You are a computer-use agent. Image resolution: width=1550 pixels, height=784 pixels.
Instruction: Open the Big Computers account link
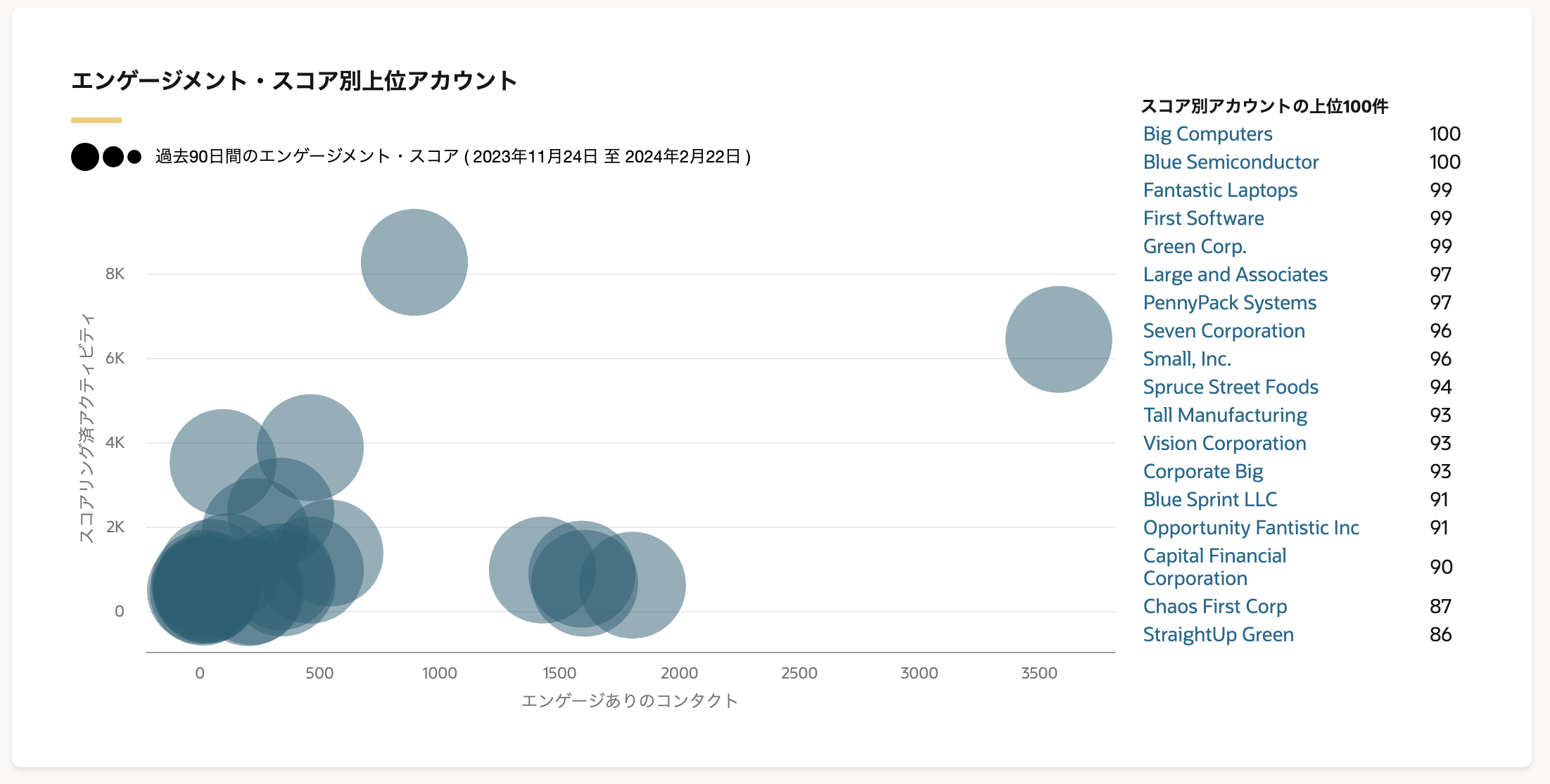point(1207,134)
